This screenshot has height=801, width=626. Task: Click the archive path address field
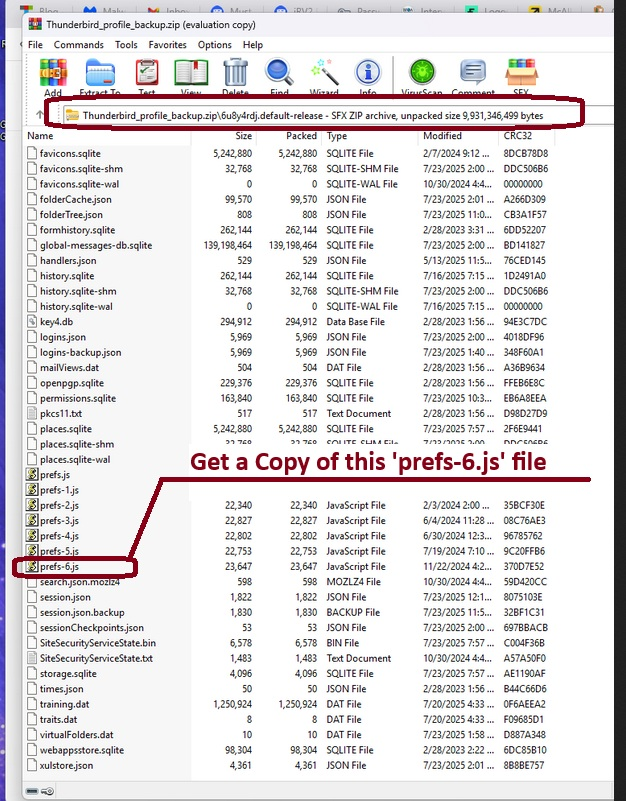[337, 115]
